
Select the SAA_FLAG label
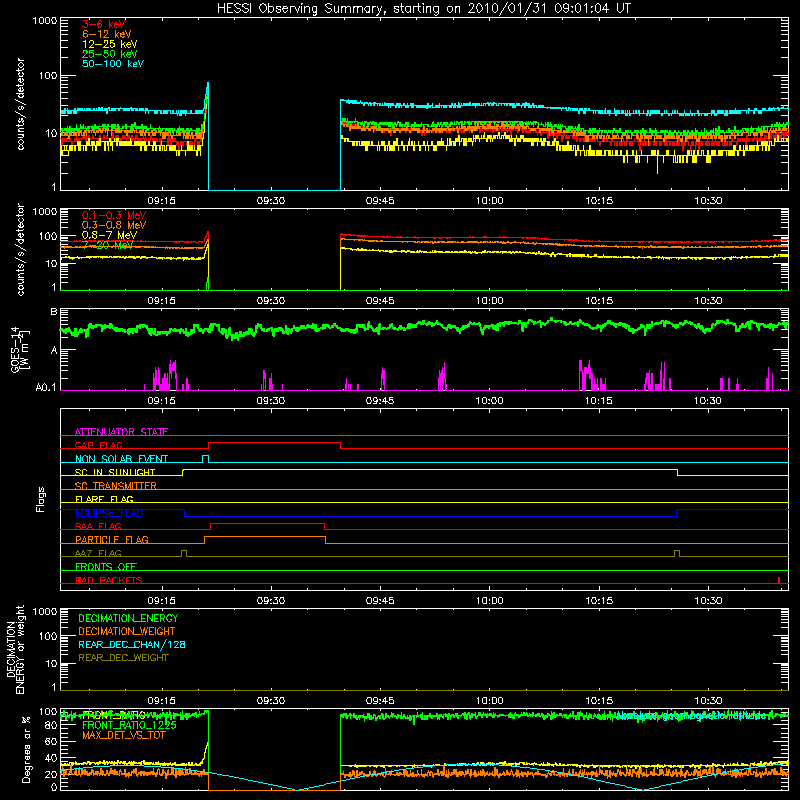click(x=98, y=526)
